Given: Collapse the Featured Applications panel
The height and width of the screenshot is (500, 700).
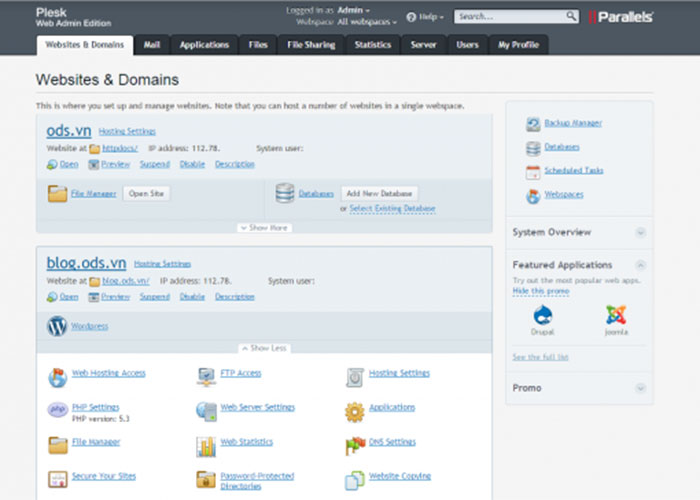Looking at the screenshot, I should pos(640,265).
